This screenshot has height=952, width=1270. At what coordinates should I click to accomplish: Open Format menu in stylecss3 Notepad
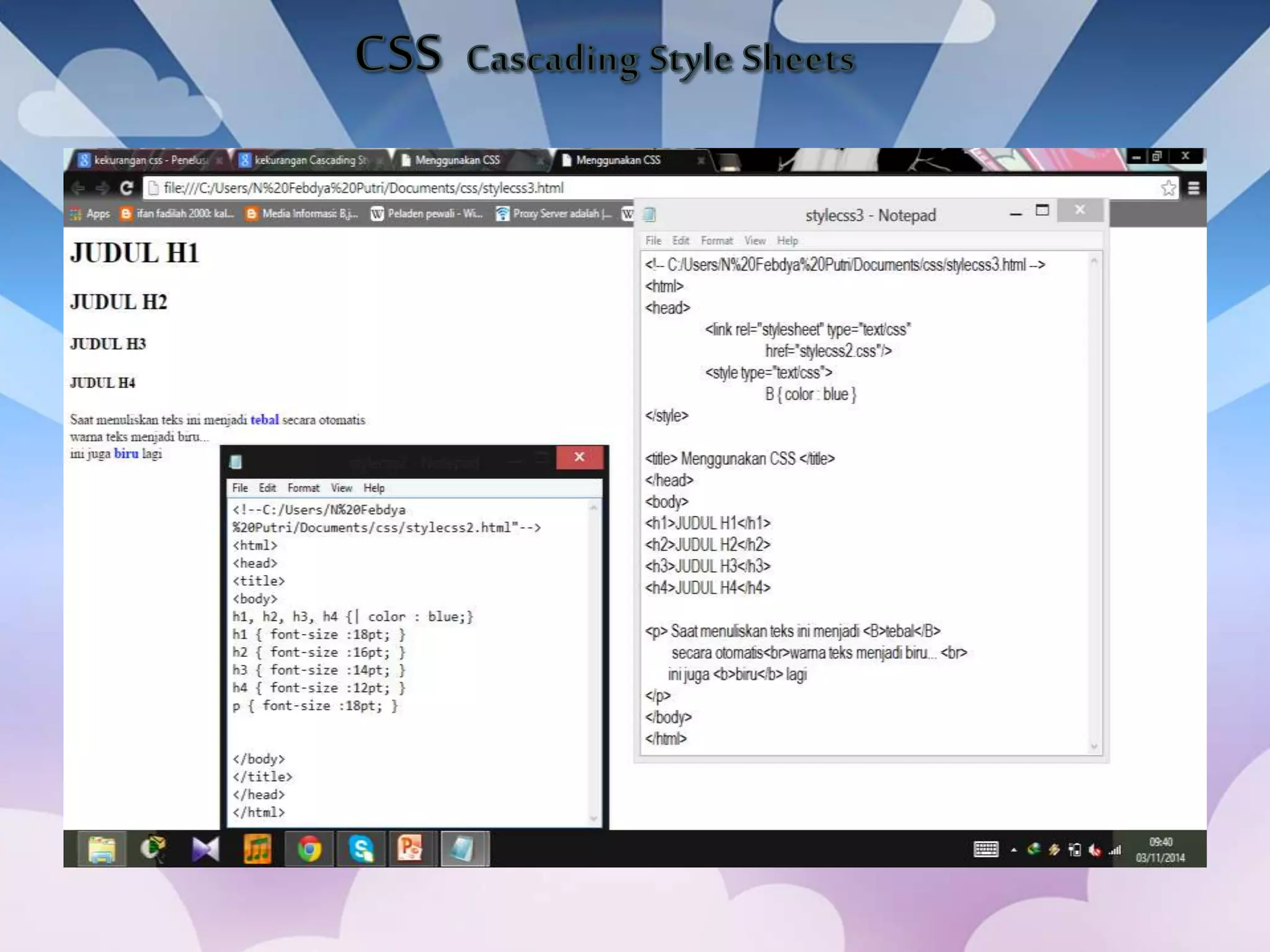(x=716, y=240)
